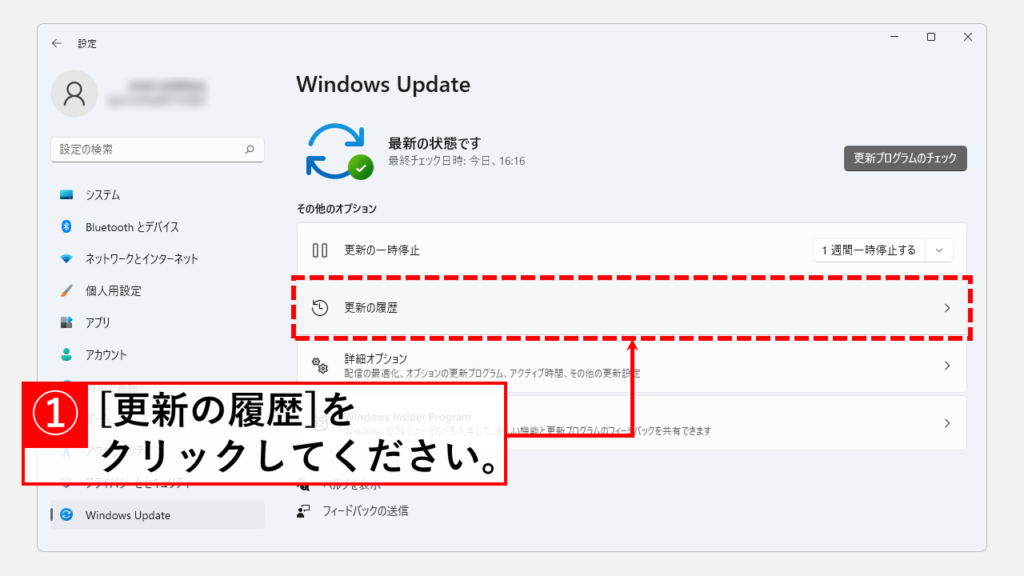1024x576 pixels.
Task: Open フィードバックの送信 link
Action: [x=365, y=511]
